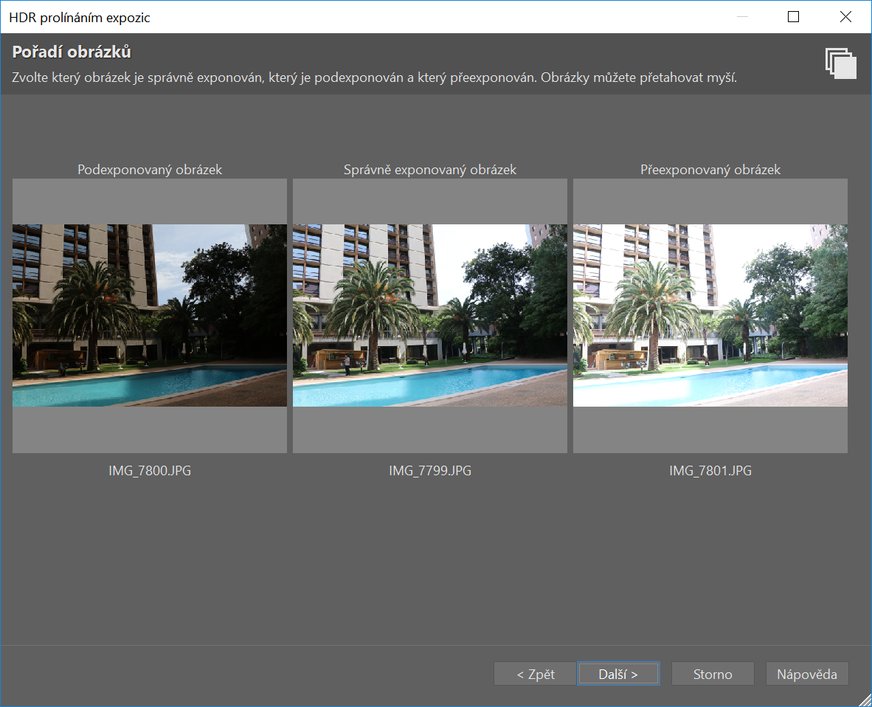Cancel the wizard with Storno

712,674
